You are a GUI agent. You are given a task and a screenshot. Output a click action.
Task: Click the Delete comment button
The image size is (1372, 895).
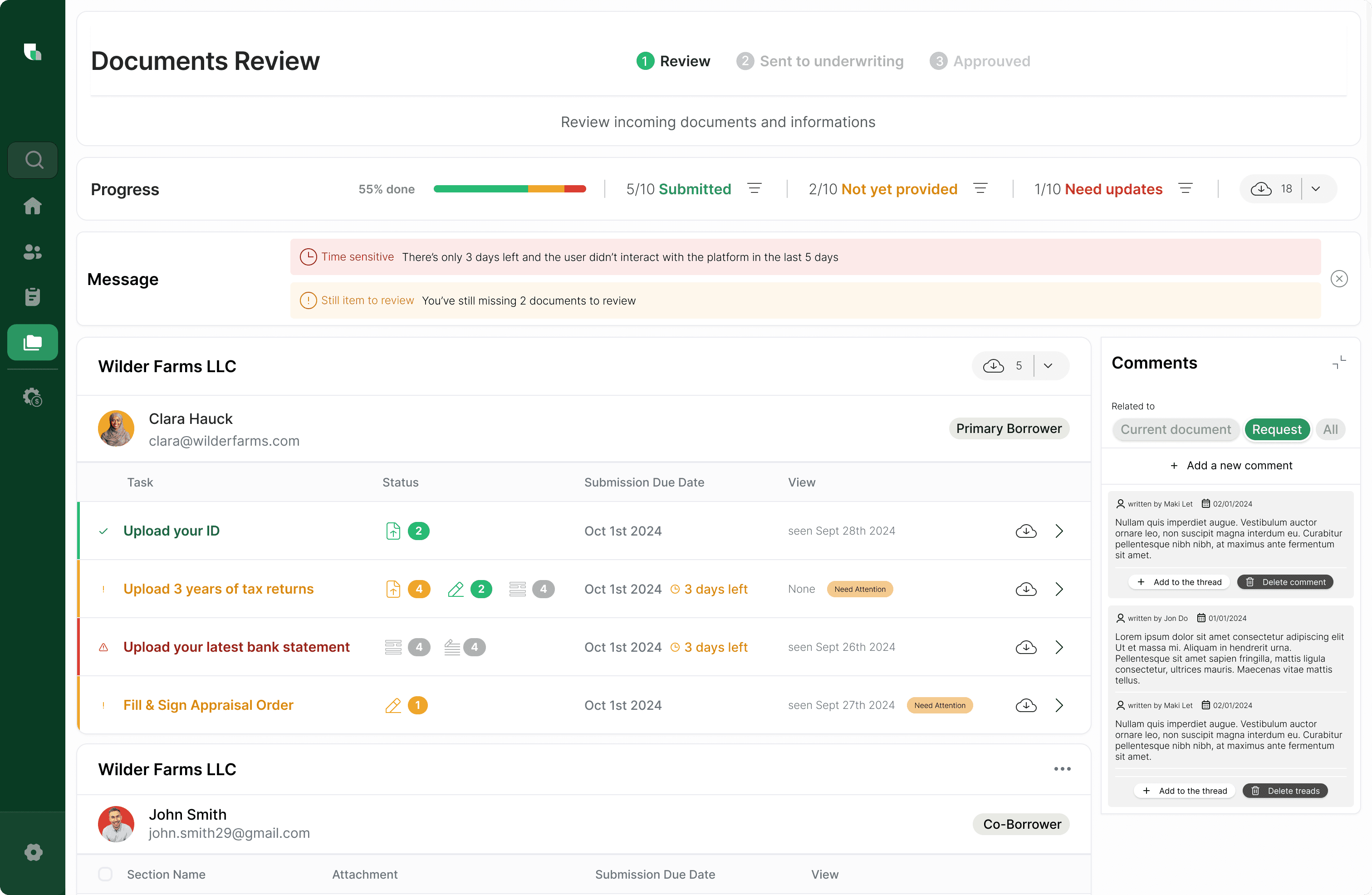pyautogui.click(x=1285, y=582)
